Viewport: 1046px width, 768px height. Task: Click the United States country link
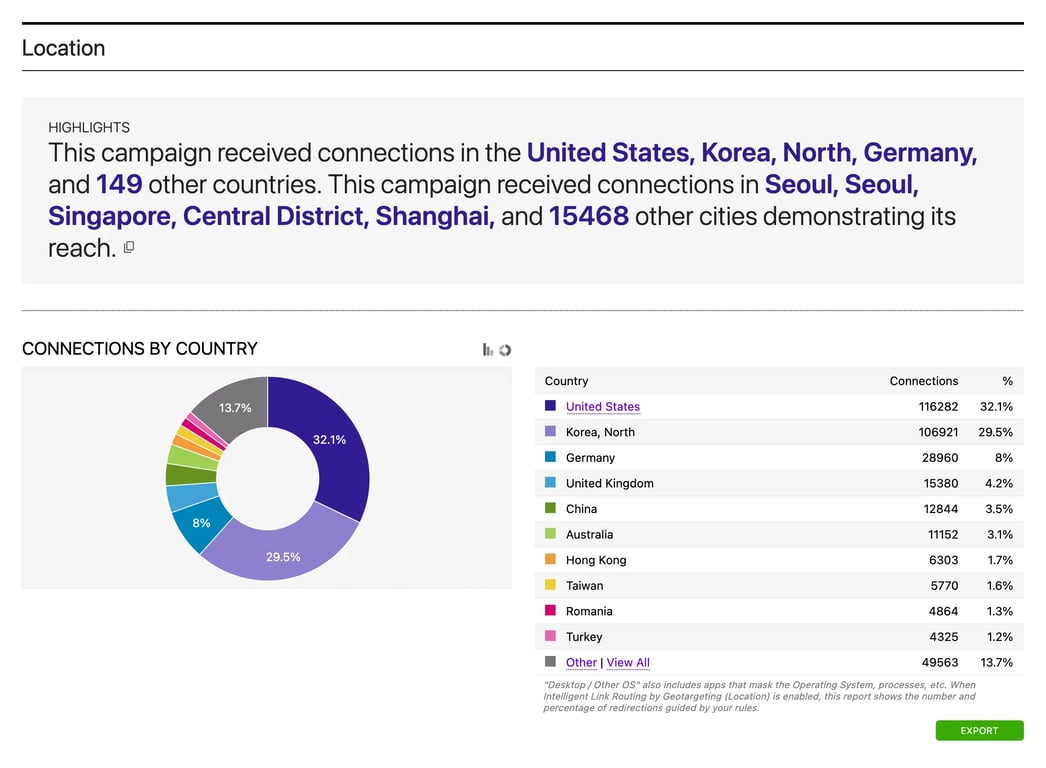point(602,407)
